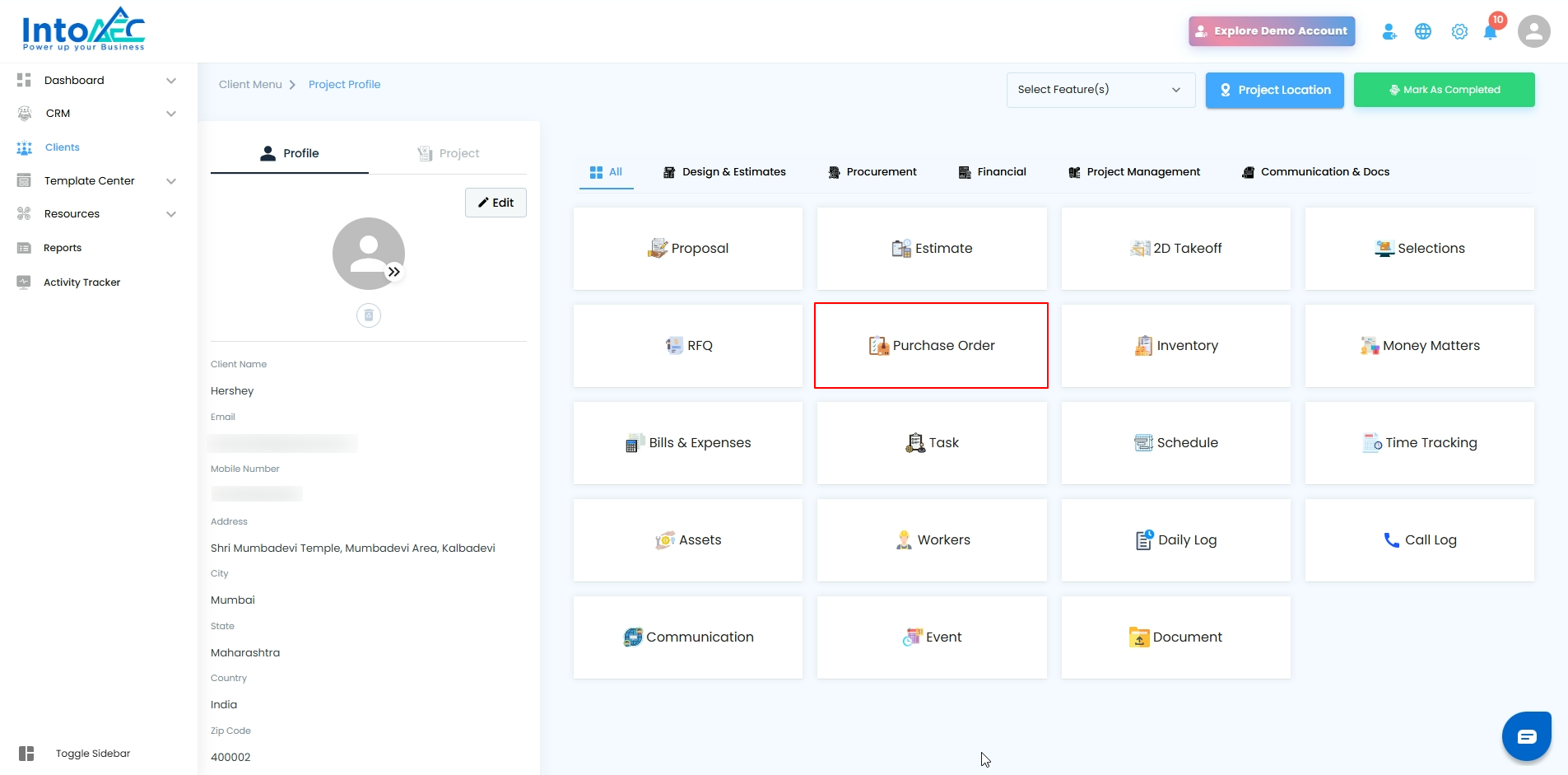Click the Project Location button

[1275, 90]
